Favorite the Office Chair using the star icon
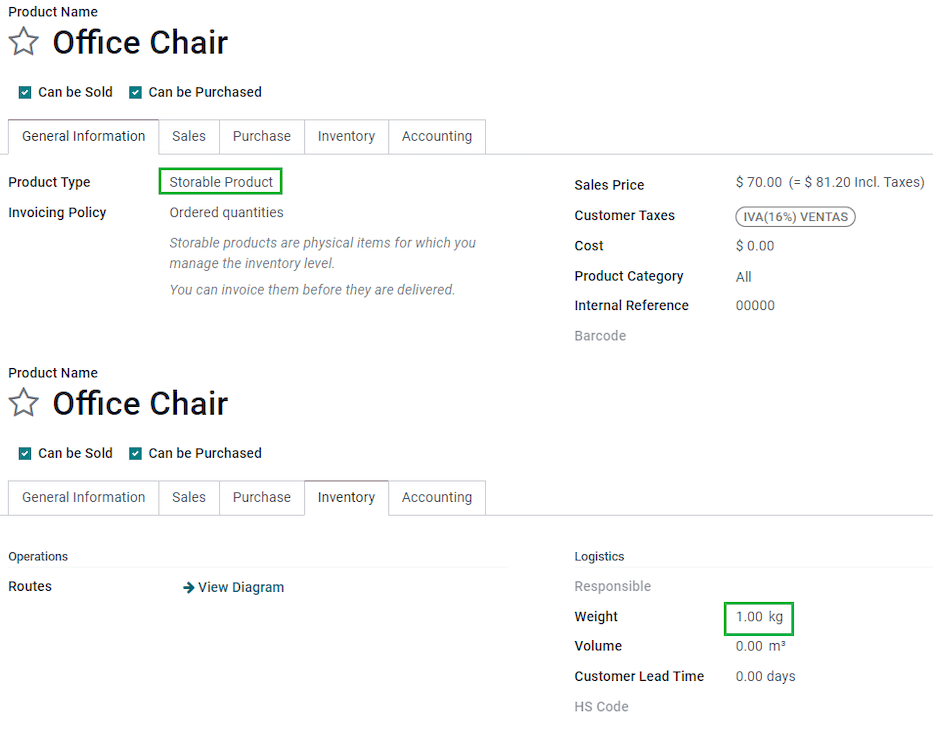Screen dimensions: 933x730 pyautogui.click(x=23, y=42)
